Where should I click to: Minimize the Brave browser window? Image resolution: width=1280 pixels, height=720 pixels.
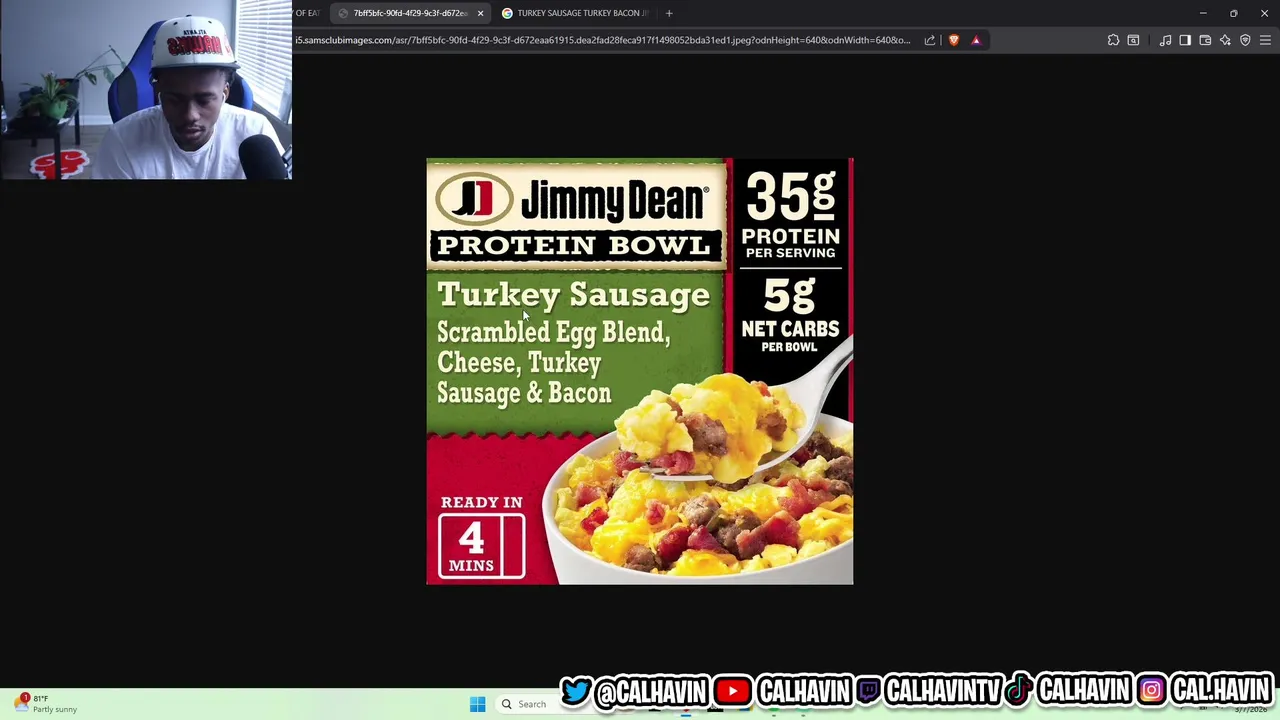[x=1203, y=13]
